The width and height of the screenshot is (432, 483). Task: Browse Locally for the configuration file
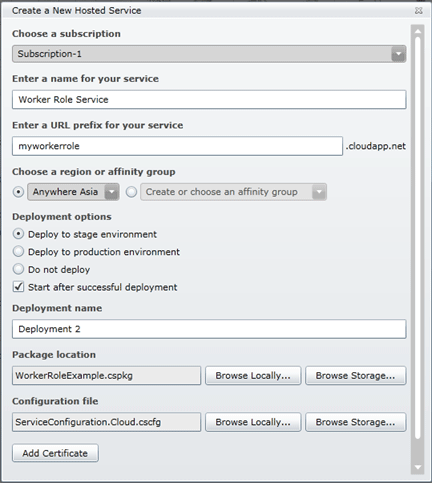pos(253,422)
